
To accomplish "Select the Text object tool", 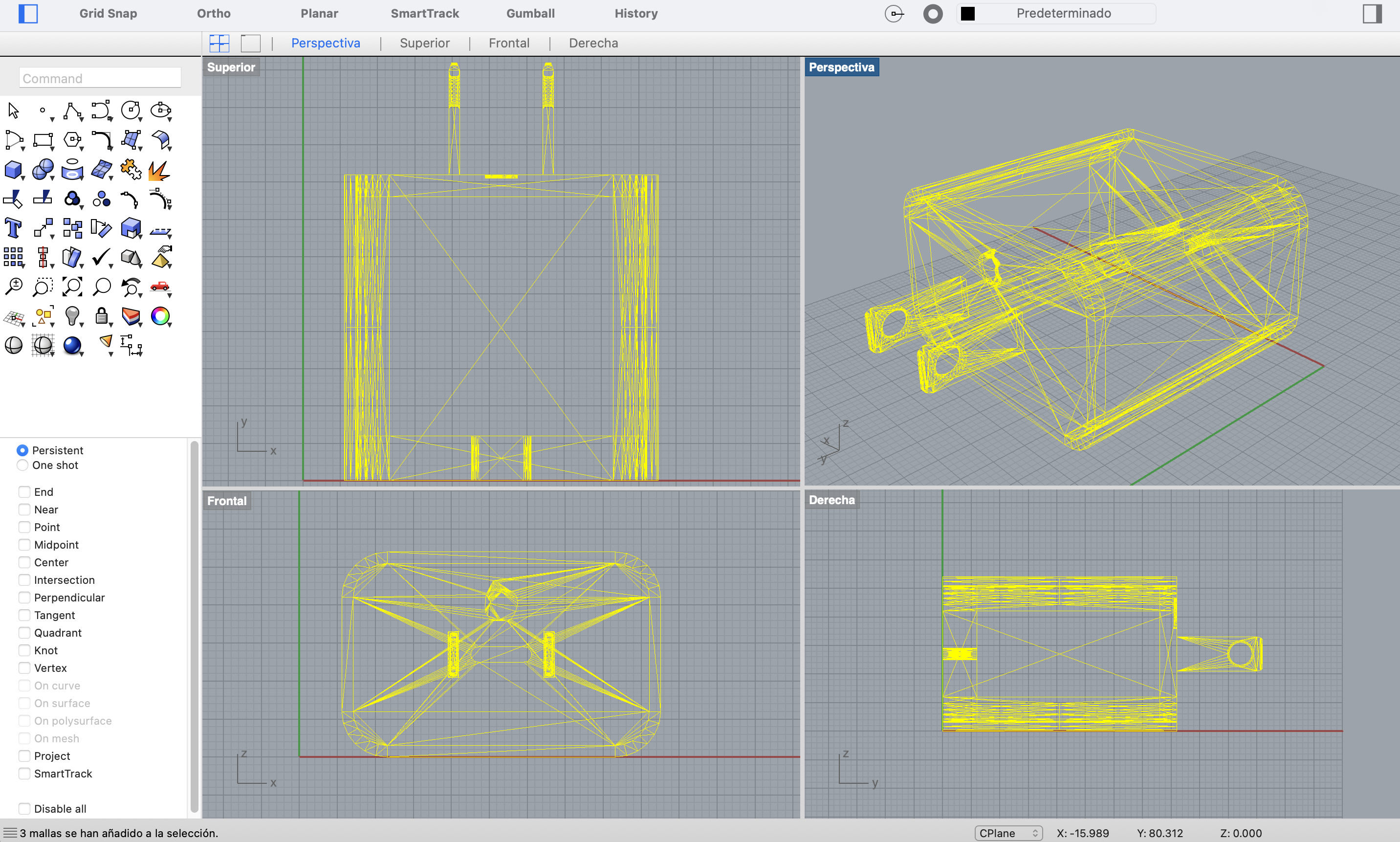I will [x=13, y=228].
